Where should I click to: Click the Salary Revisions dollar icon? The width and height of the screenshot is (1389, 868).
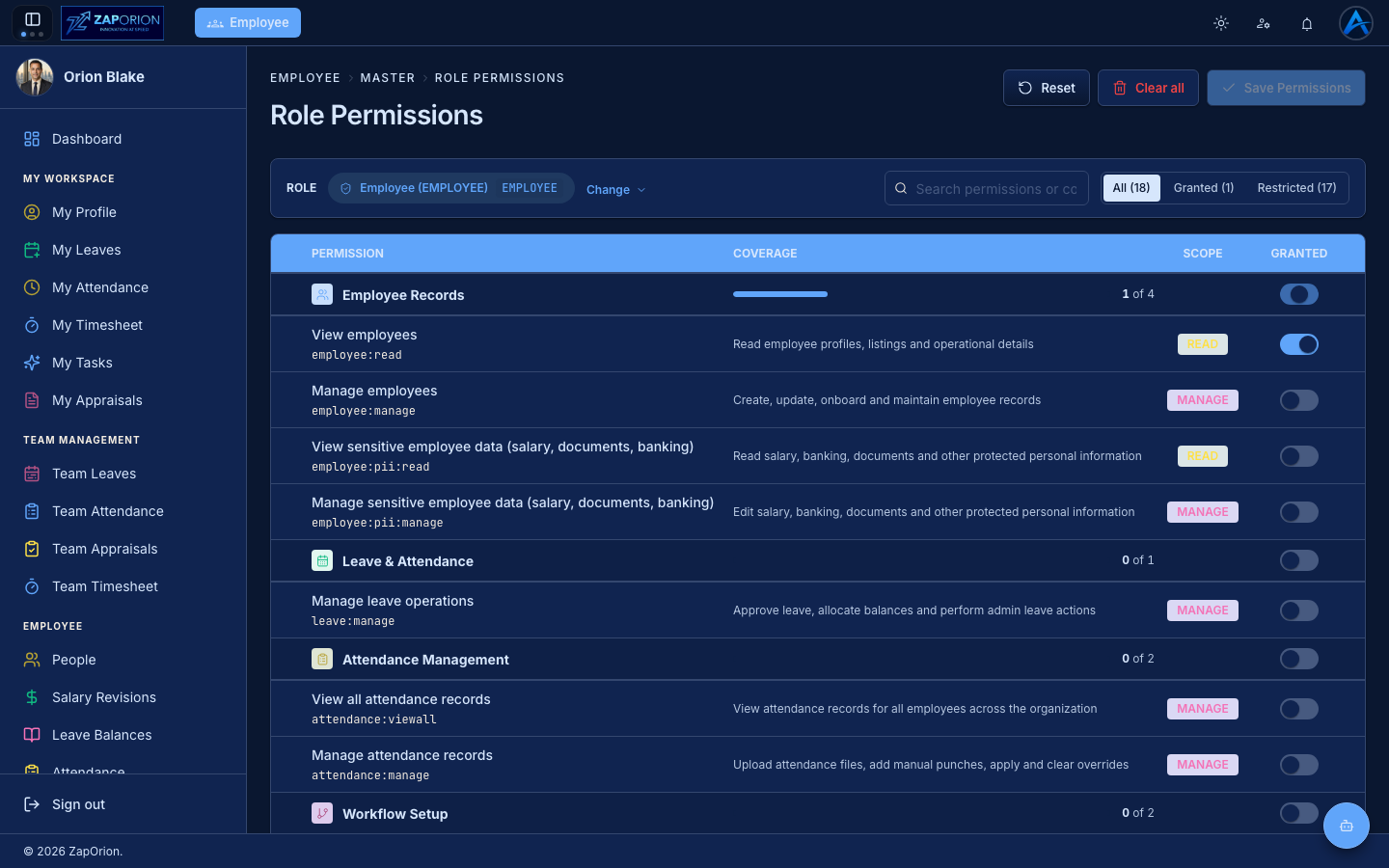[x=32, y=697]
